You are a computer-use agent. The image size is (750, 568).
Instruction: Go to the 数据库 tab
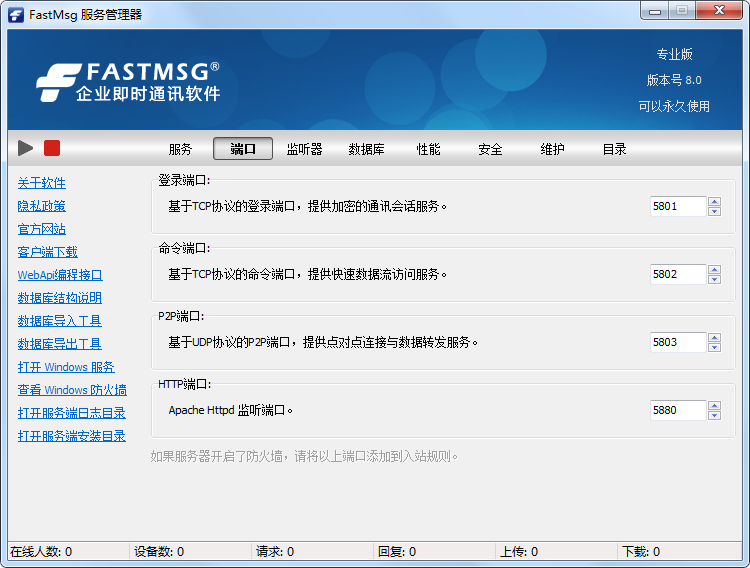tap(366, 149)
